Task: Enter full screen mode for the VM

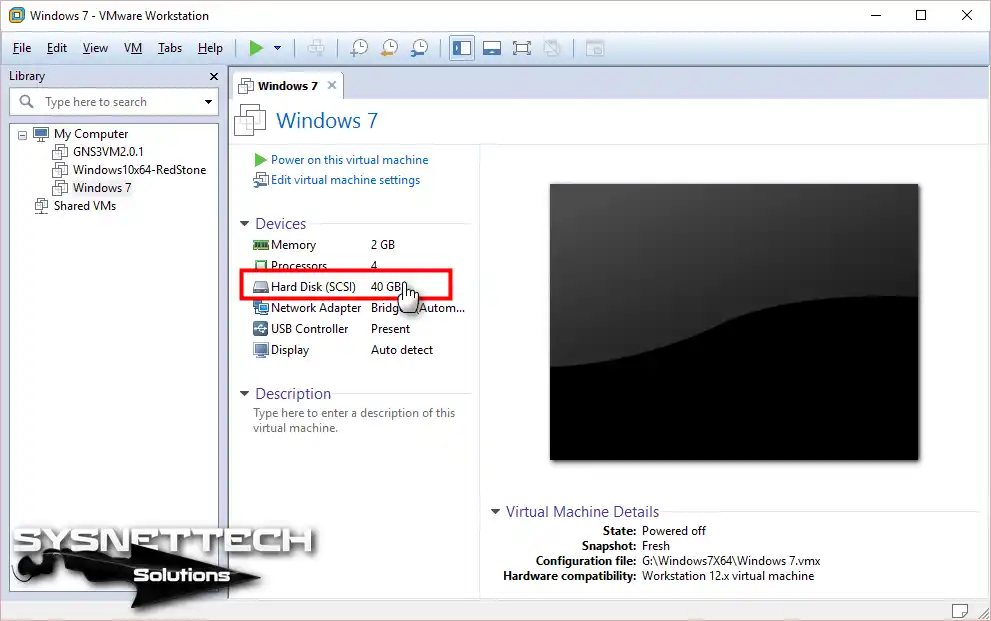Action: [521, 47]
